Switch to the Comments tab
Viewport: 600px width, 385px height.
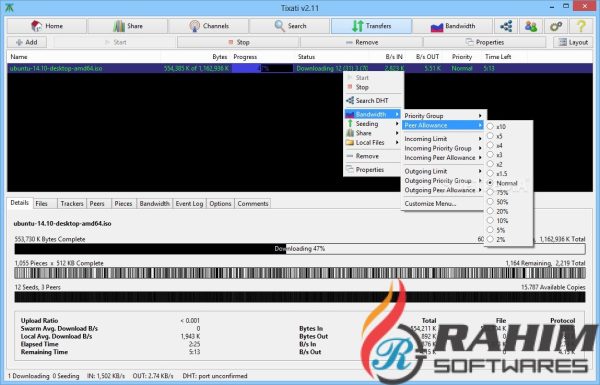coord(253,204)
